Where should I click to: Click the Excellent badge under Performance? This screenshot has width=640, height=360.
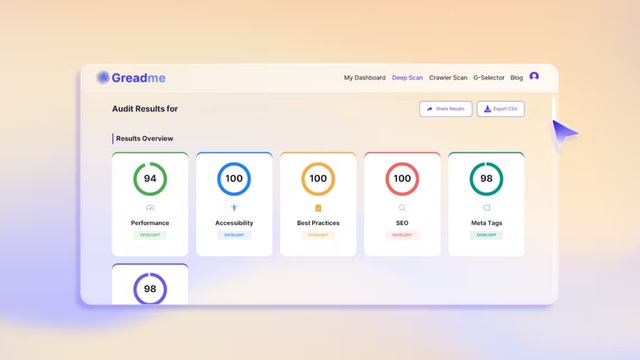click(150, 235)
